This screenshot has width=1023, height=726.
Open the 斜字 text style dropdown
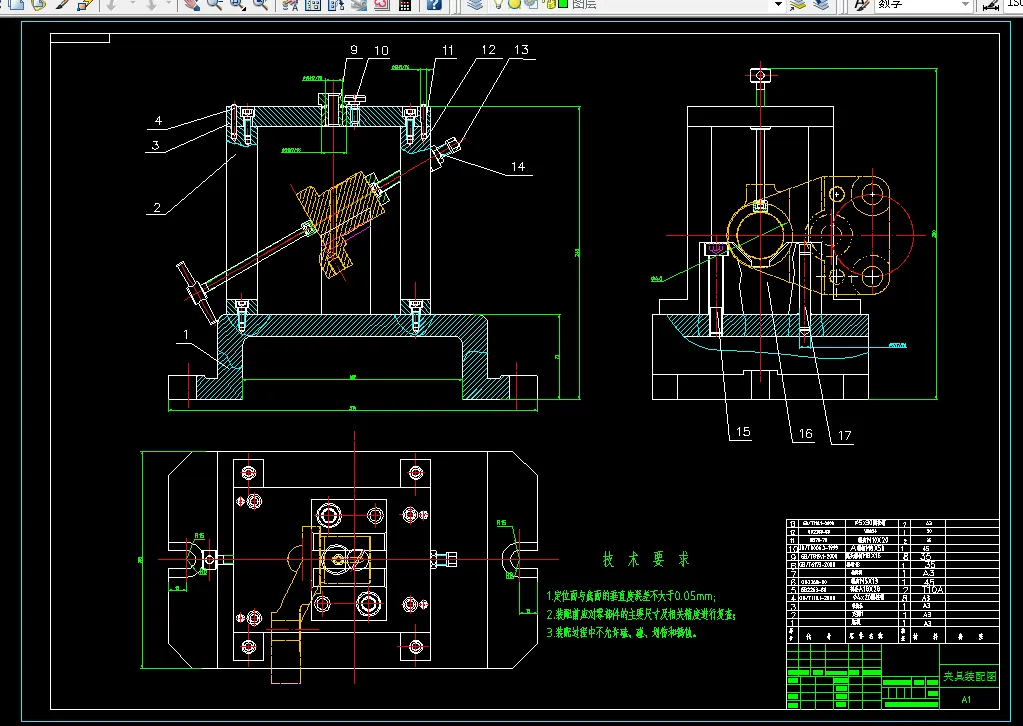point(965,4)
